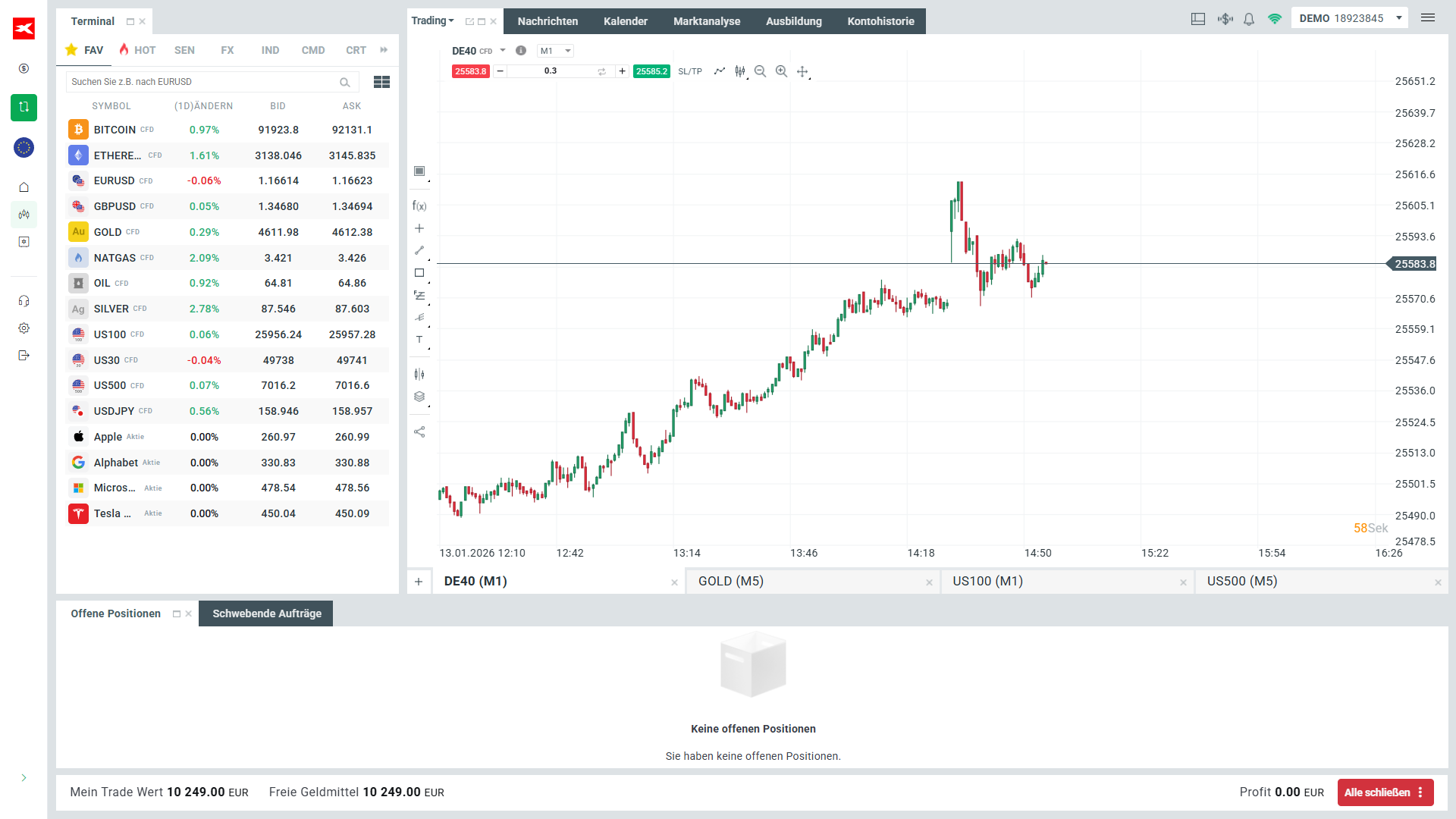This screenshot has width=1456, height=819.
Task: Select the Tesla row in watchlist
Action: point(227,513)
